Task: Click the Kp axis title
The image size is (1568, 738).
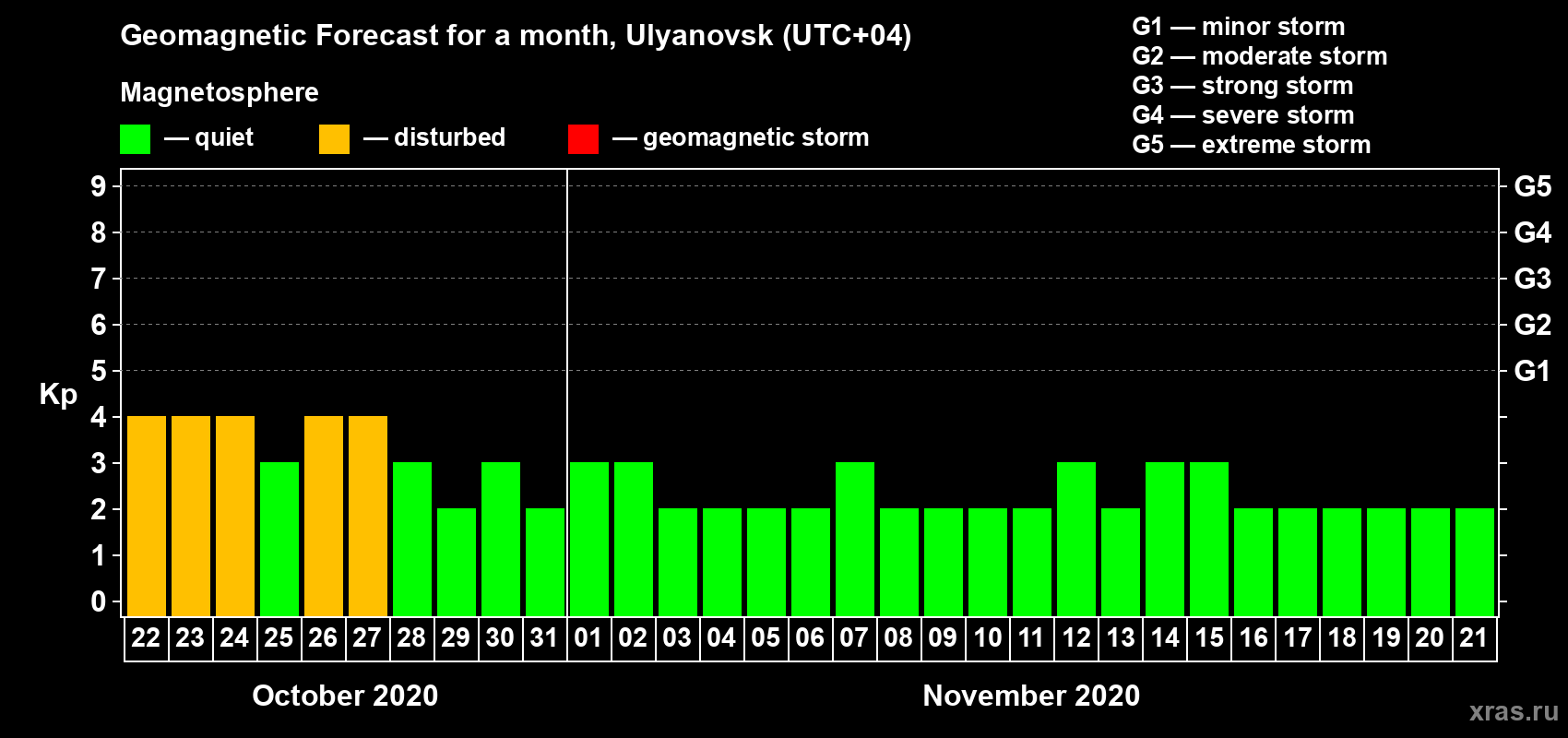Action: point(58,395)
